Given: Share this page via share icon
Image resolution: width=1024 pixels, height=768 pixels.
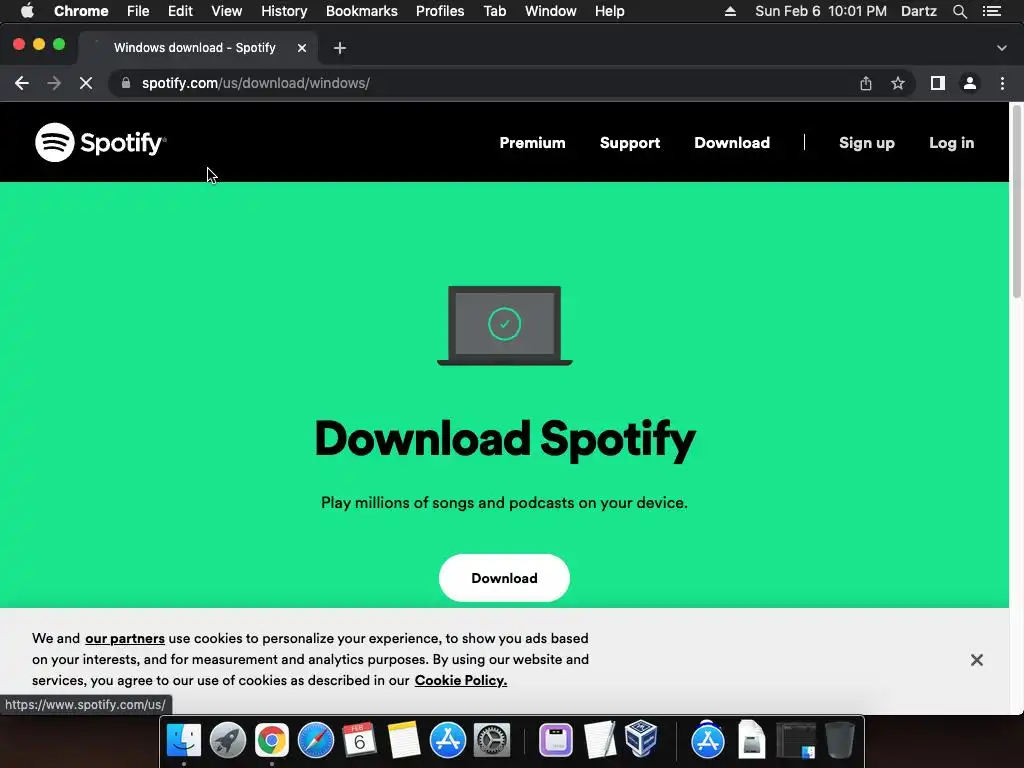Looking at the screenshot, I should [865, 83].
